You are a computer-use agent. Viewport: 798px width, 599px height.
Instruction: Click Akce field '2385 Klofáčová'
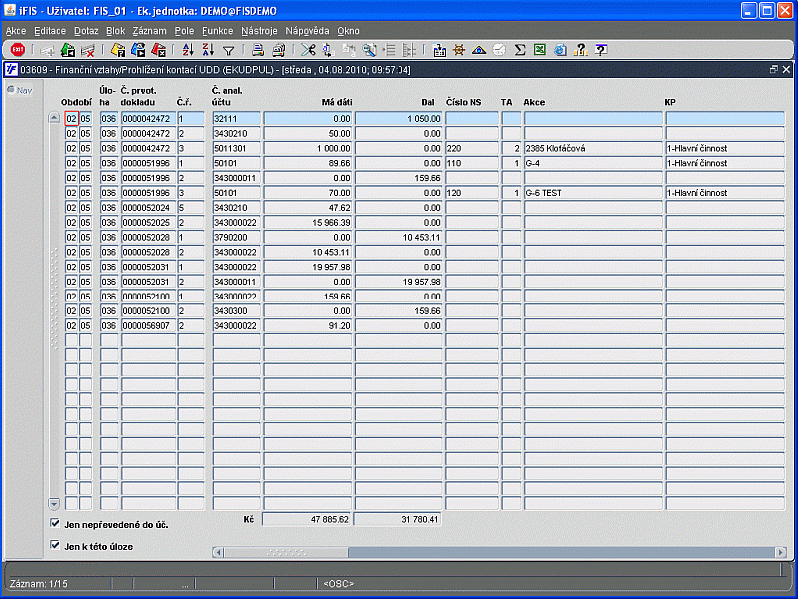tap(593, 148)
